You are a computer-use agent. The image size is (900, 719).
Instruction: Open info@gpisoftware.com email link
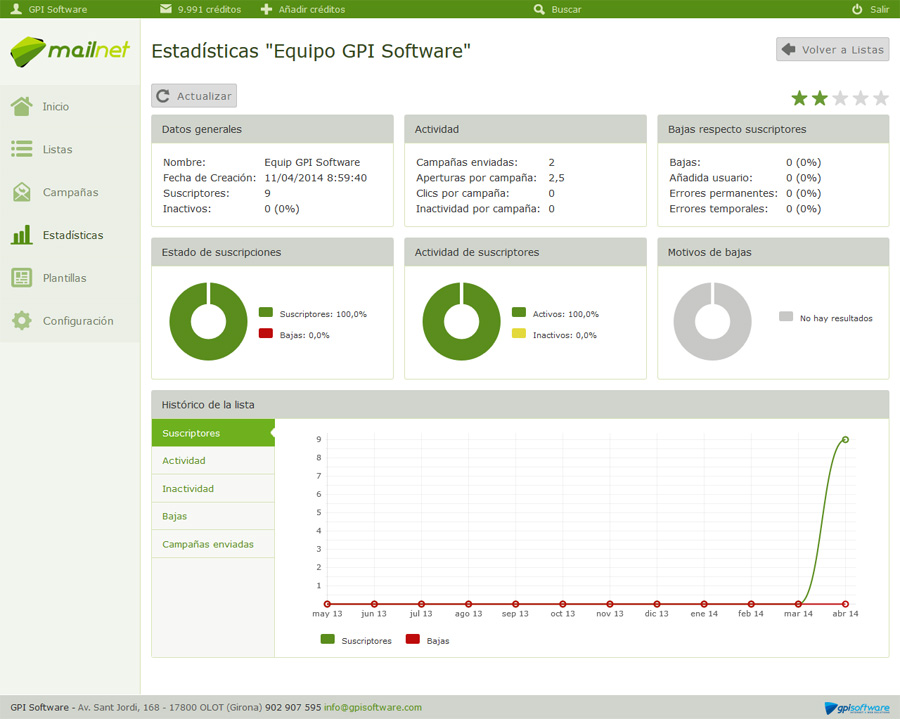(x=373, y=708)
